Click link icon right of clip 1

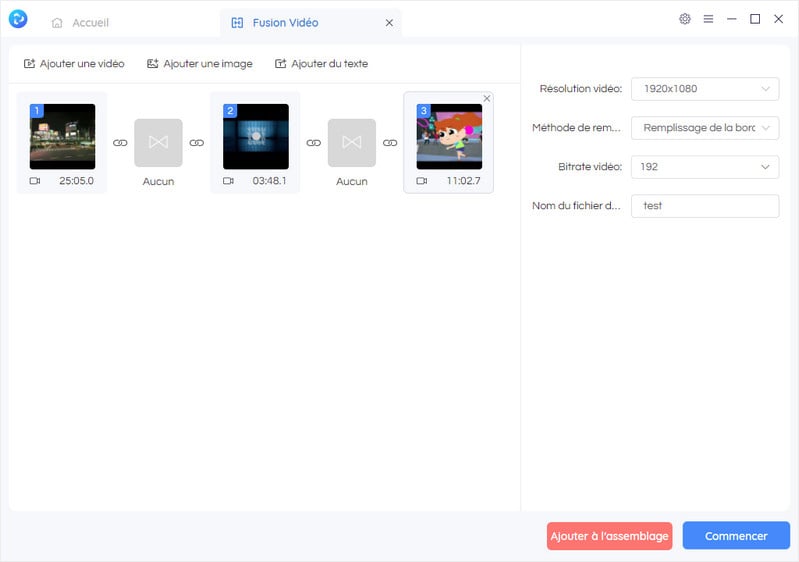click(x=120, y=143)
